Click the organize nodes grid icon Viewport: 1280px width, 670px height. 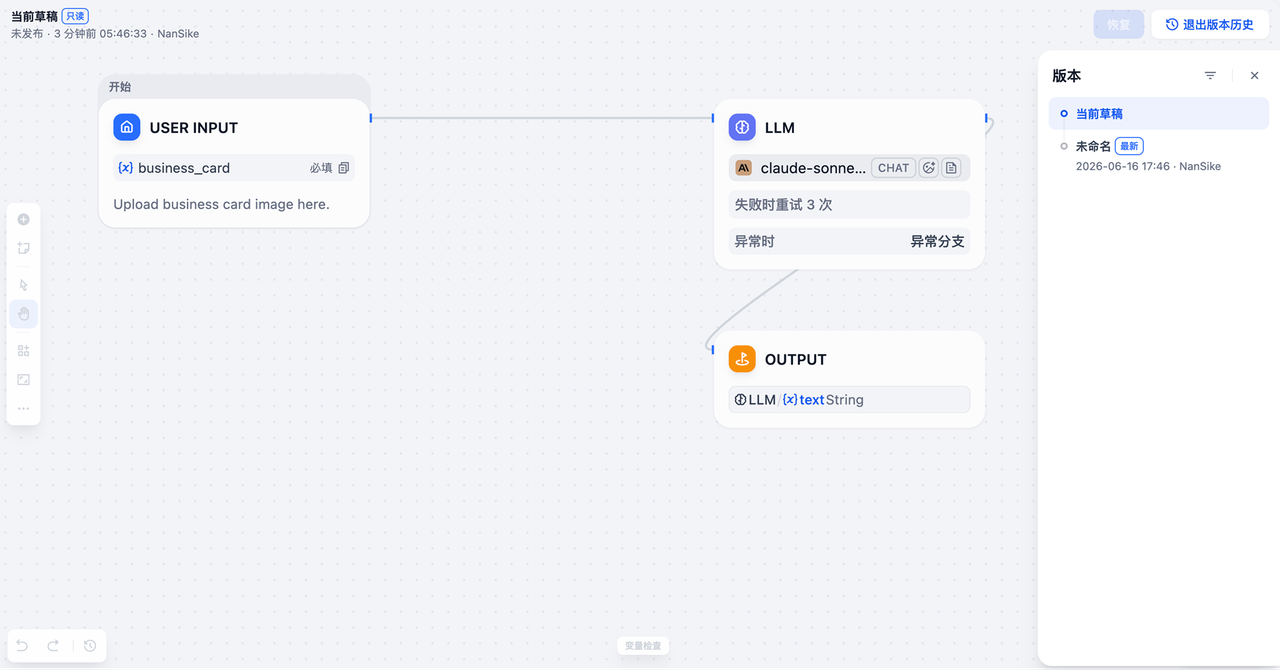[24, 351]
